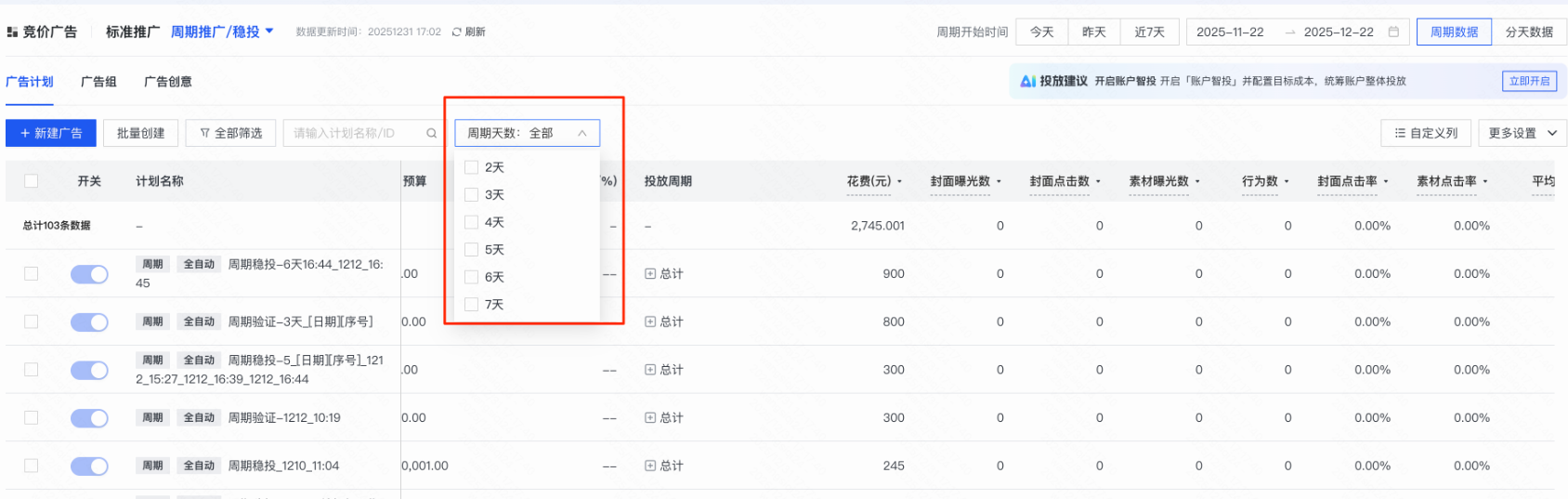Open 更多设置 dropdown
1568x499 pixels.
click(x=1522, y=133)
